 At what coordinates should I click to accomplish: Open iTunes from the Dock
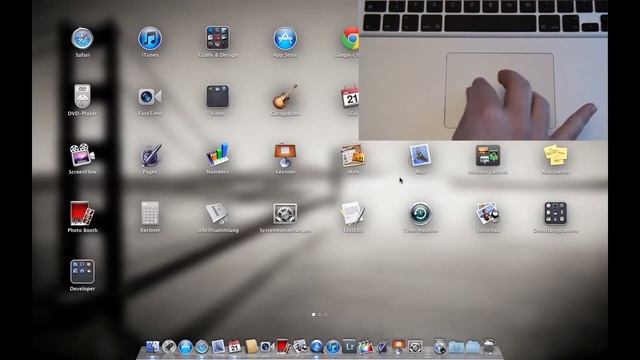(333, 347)
